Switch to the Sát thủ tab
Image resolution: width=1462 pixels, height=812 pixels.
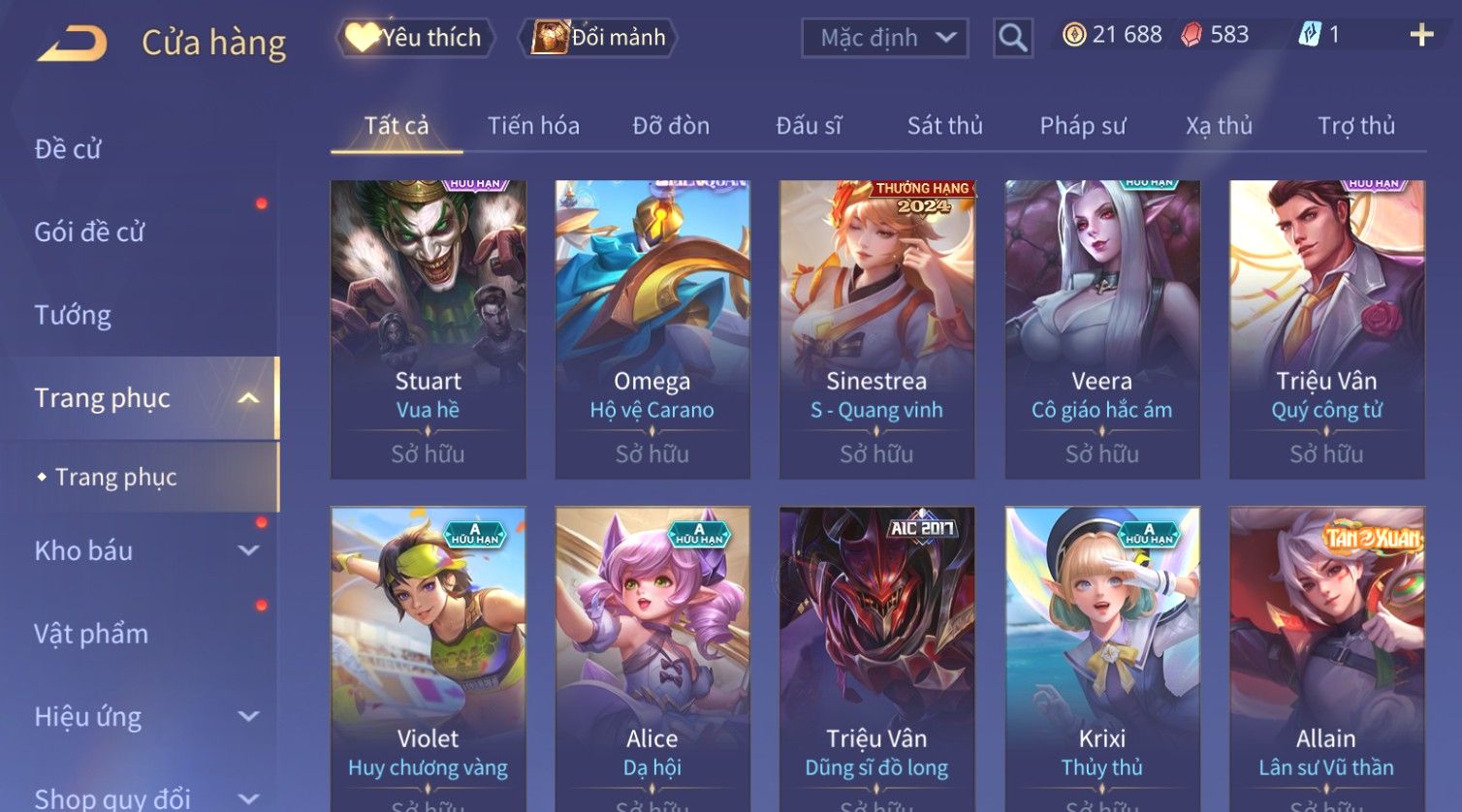tap(944, 126)
